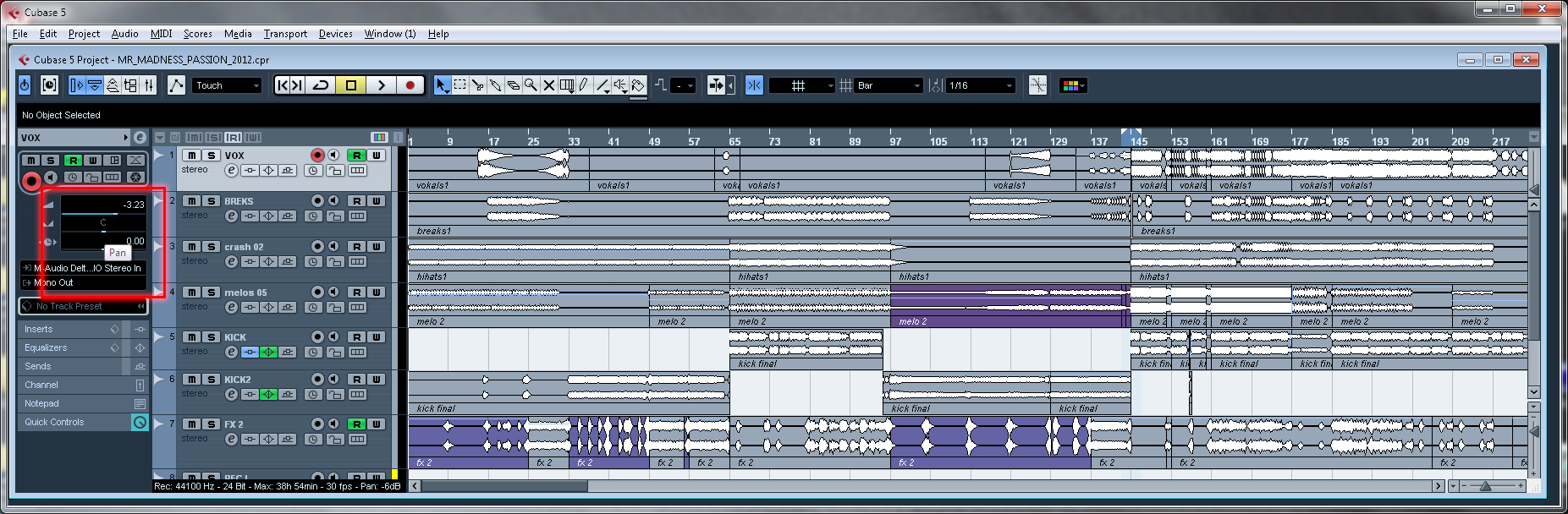Mute the VOX track
This screenshot has height=514, width=1568.
(x=193, y=156)
